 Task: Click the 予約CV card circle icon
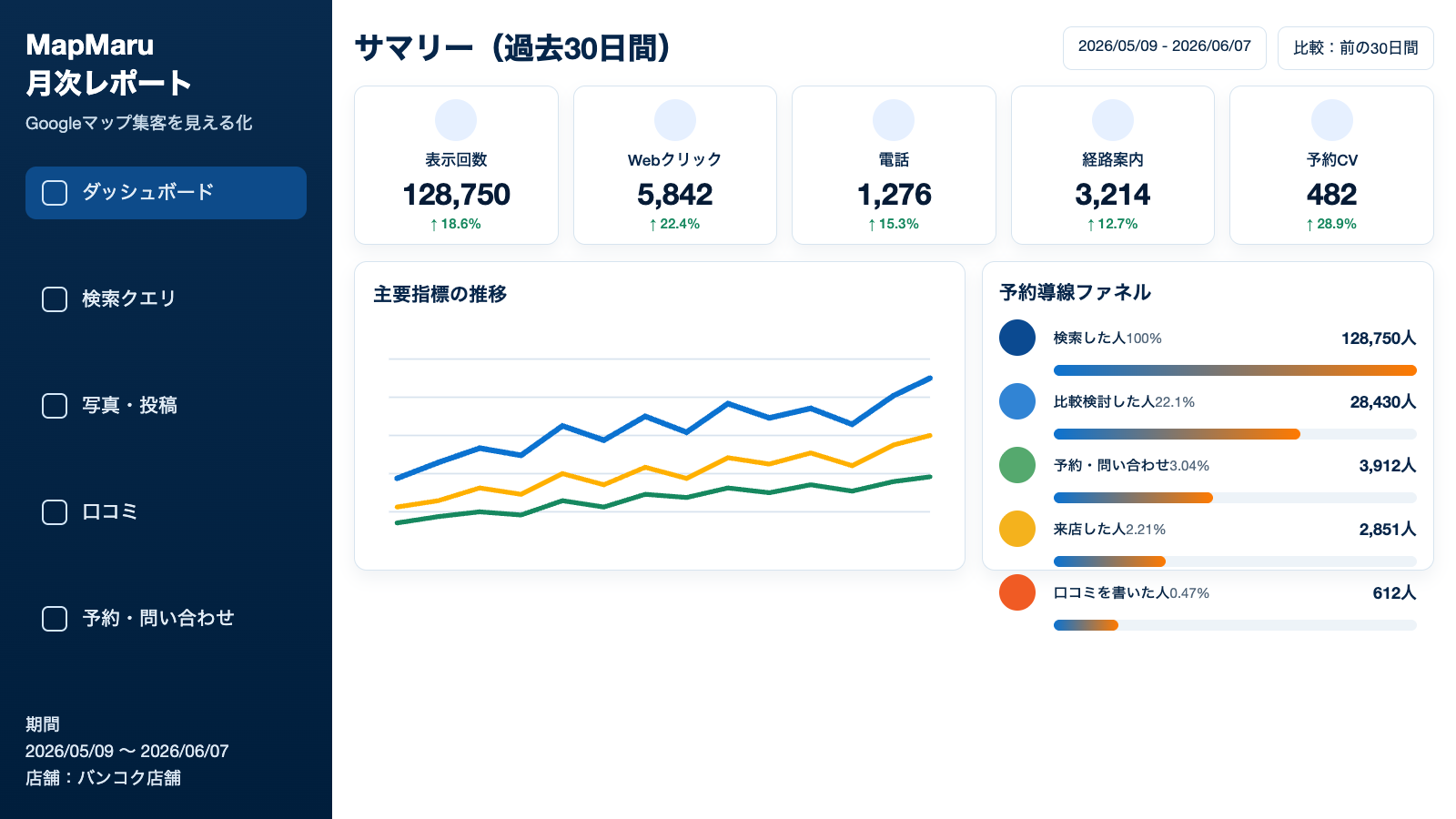click(1332, 120)
